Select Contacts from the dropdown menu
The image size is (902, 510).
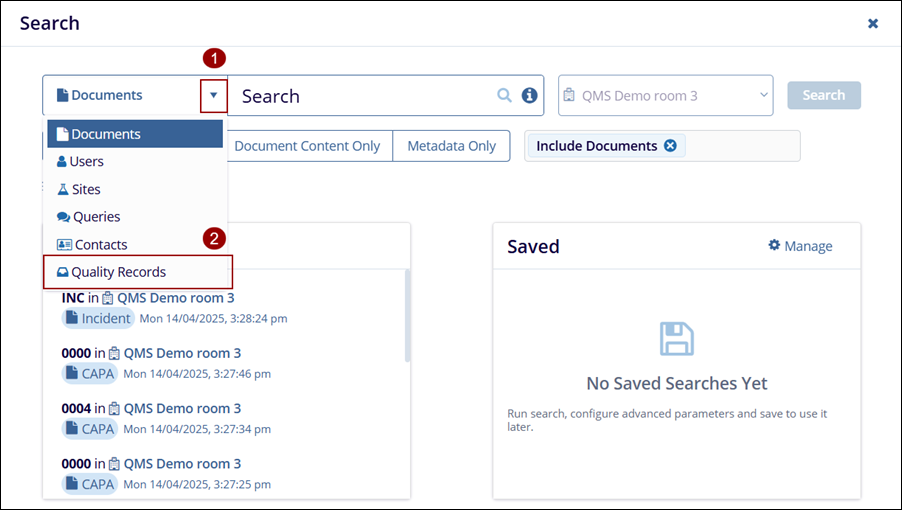click(x=100, y=245)
